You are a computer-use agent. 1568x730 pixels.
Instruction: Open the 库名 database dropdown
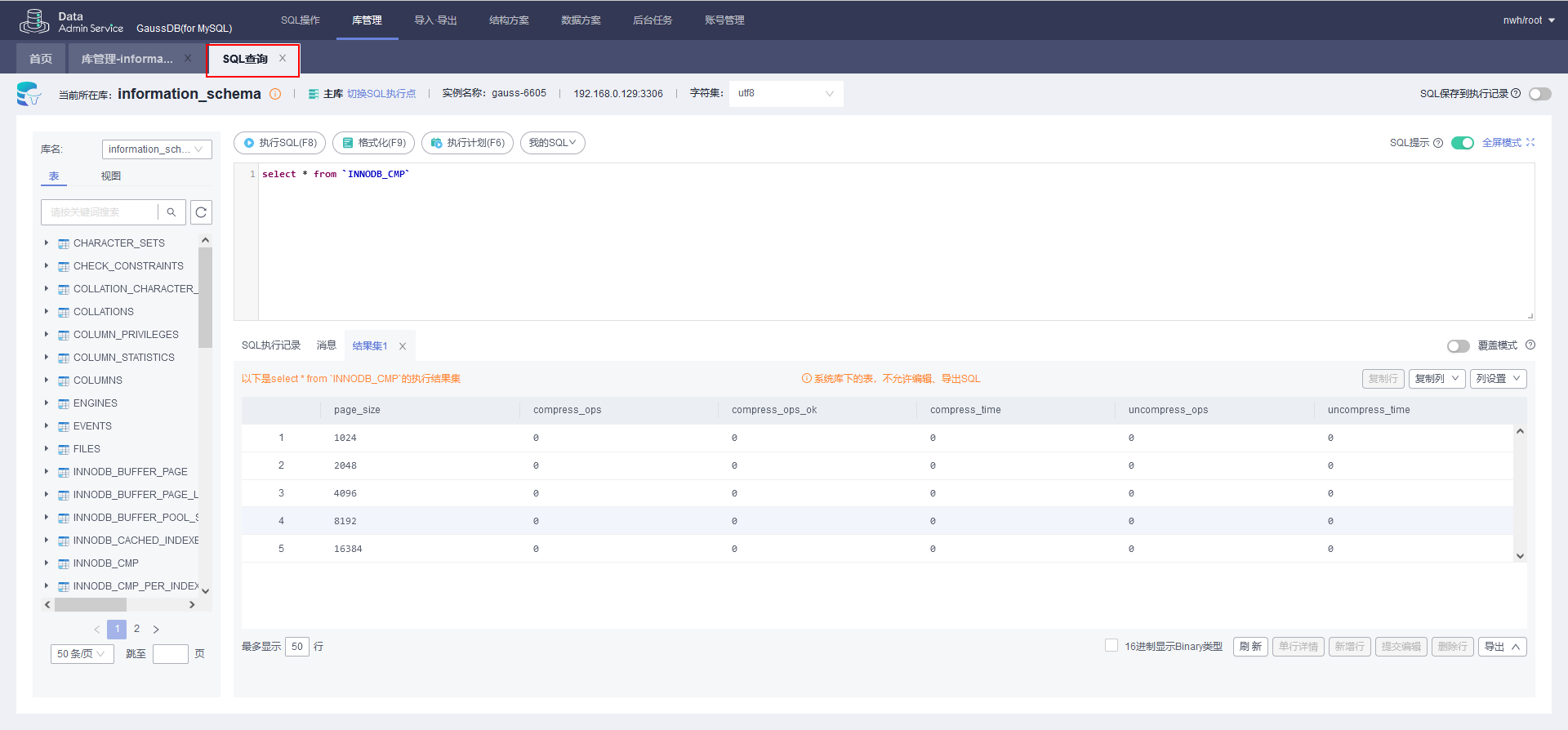coord(157,149)
